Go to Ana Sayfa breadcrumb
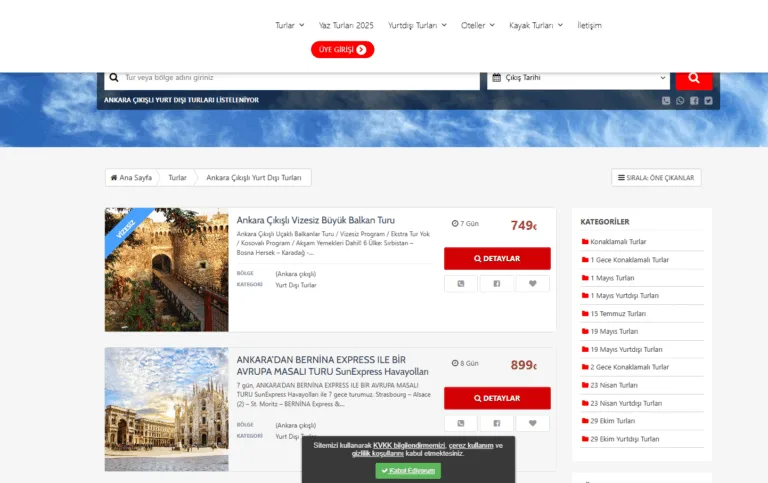768x483 pixels. click(131, 178)
